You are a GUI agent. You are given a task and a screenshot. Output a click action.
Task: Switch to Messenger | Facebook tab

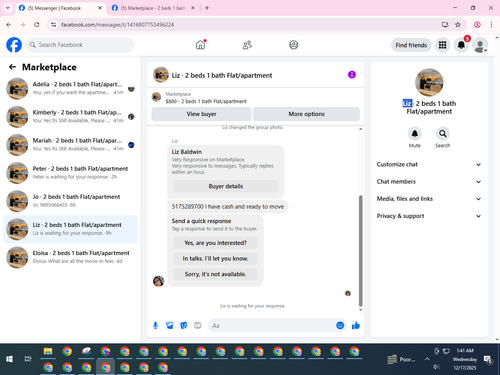[x=60, y=8]
